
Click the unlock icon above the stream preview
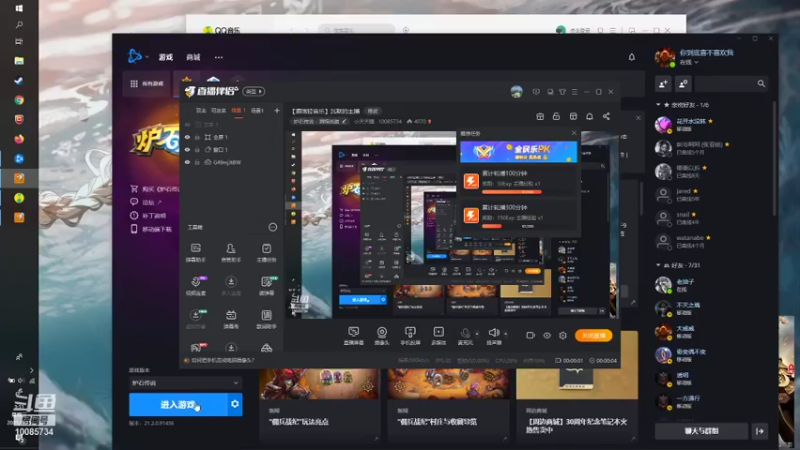[556, 116]
